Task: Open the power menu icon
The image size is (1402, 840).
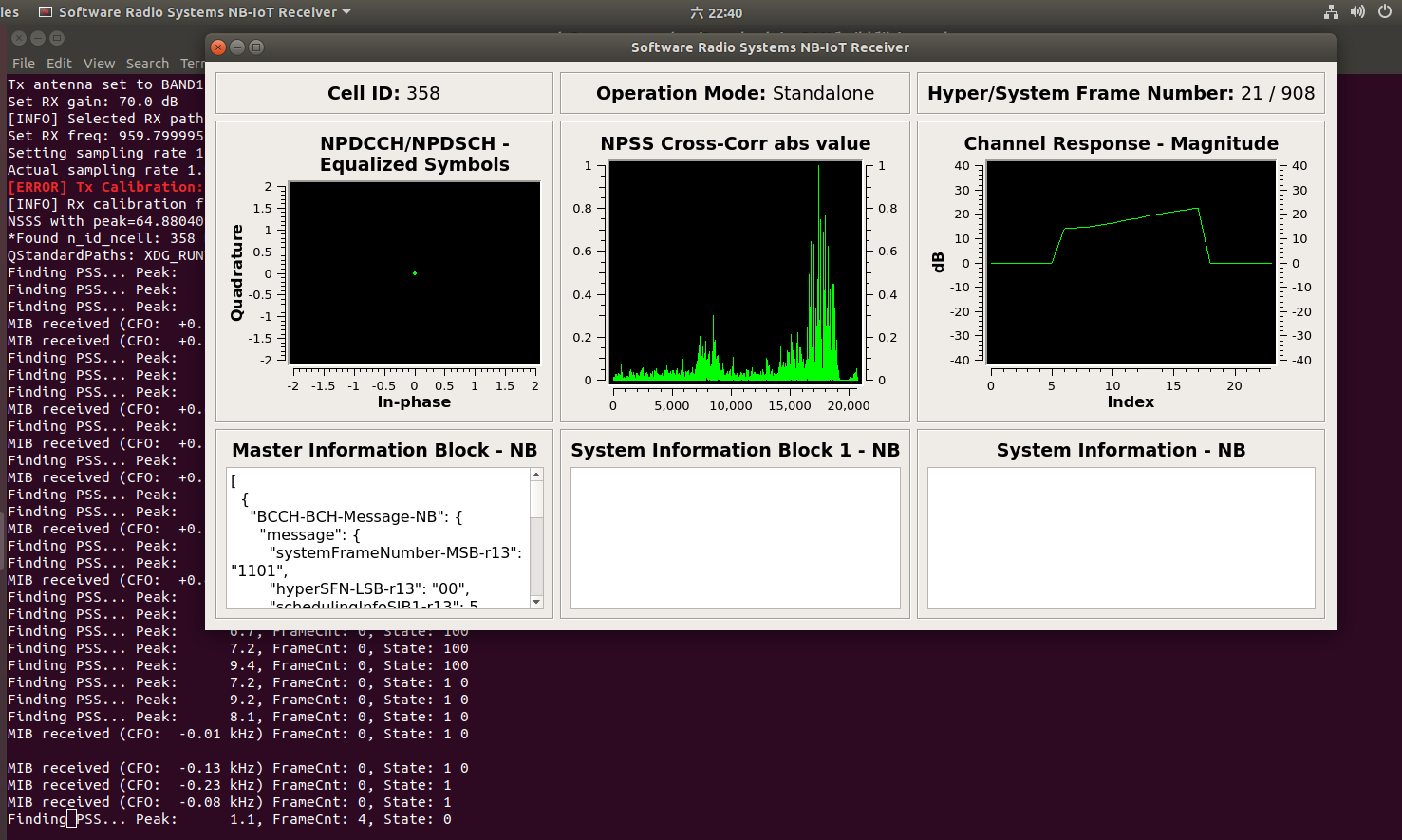Action: [1385, 12]
